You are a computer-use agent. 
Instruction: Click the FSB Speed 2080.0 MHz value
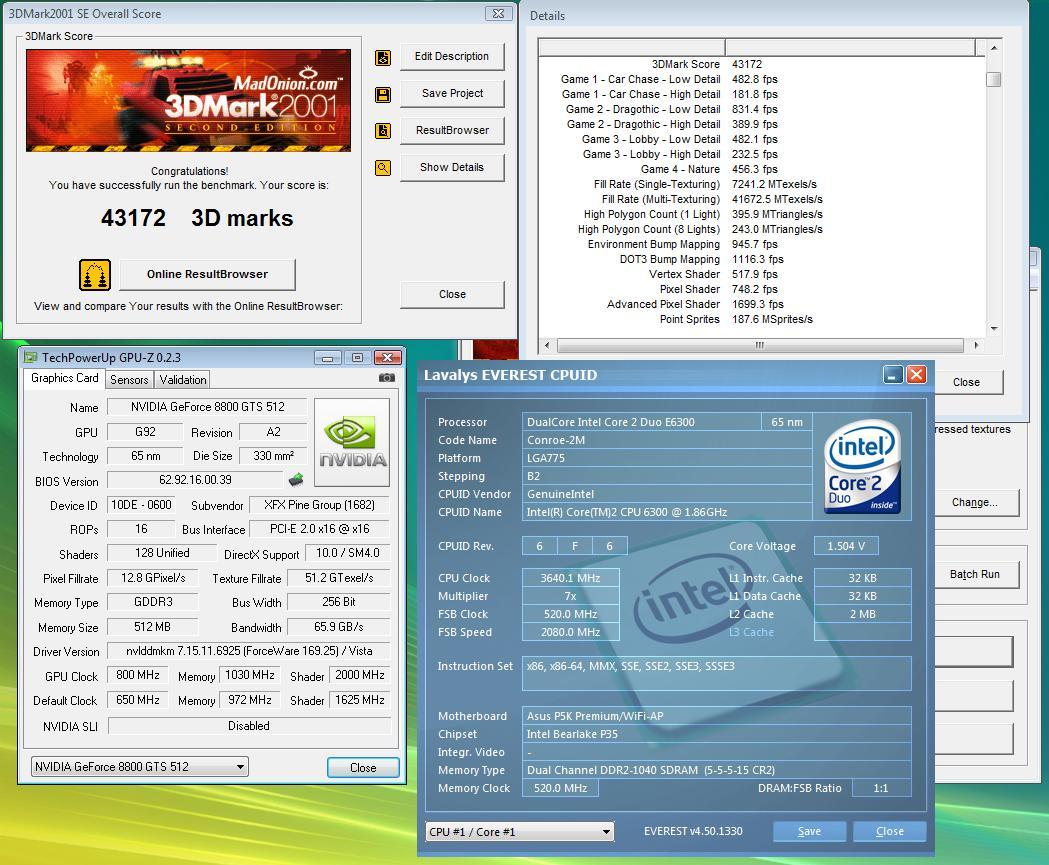tap(571, 632)
